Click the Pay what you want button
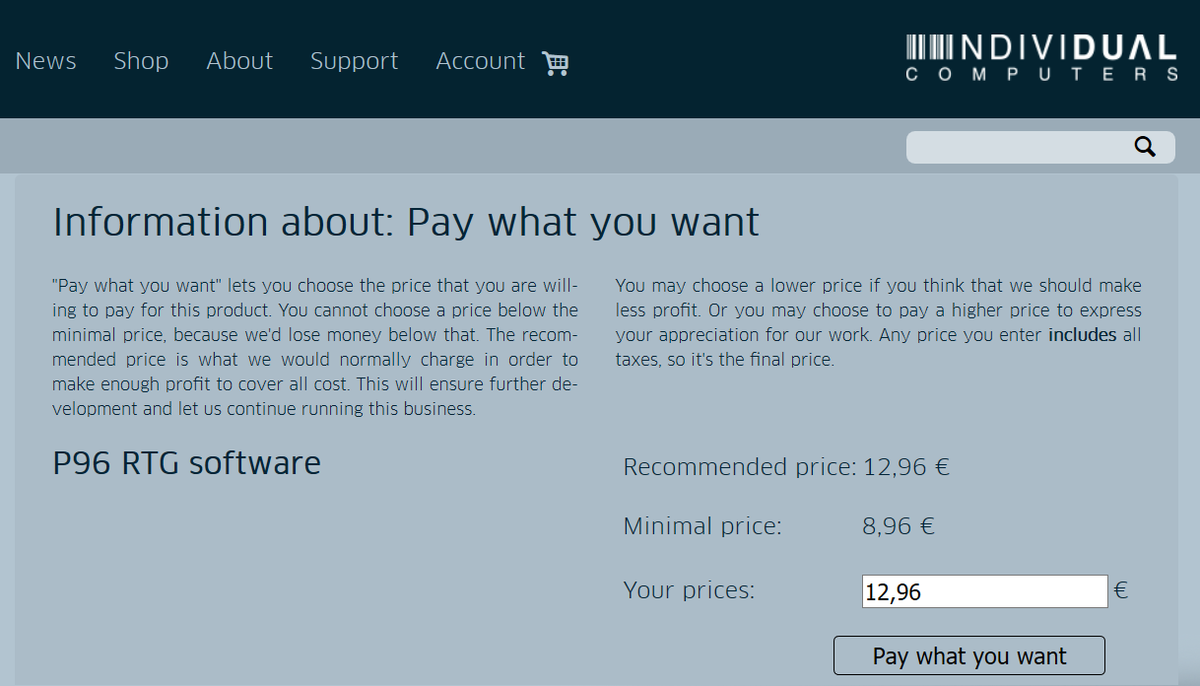This screenshot has height=686, width=1200. (x=969, y=656)
